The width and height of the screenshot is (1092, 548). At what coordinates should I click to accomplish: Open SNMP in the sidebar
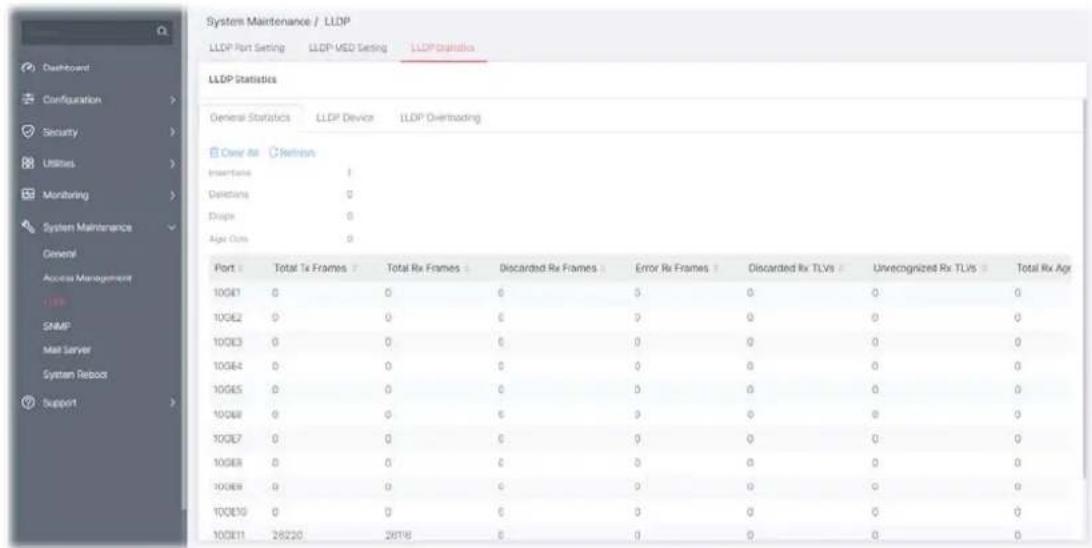click(52, 325)
